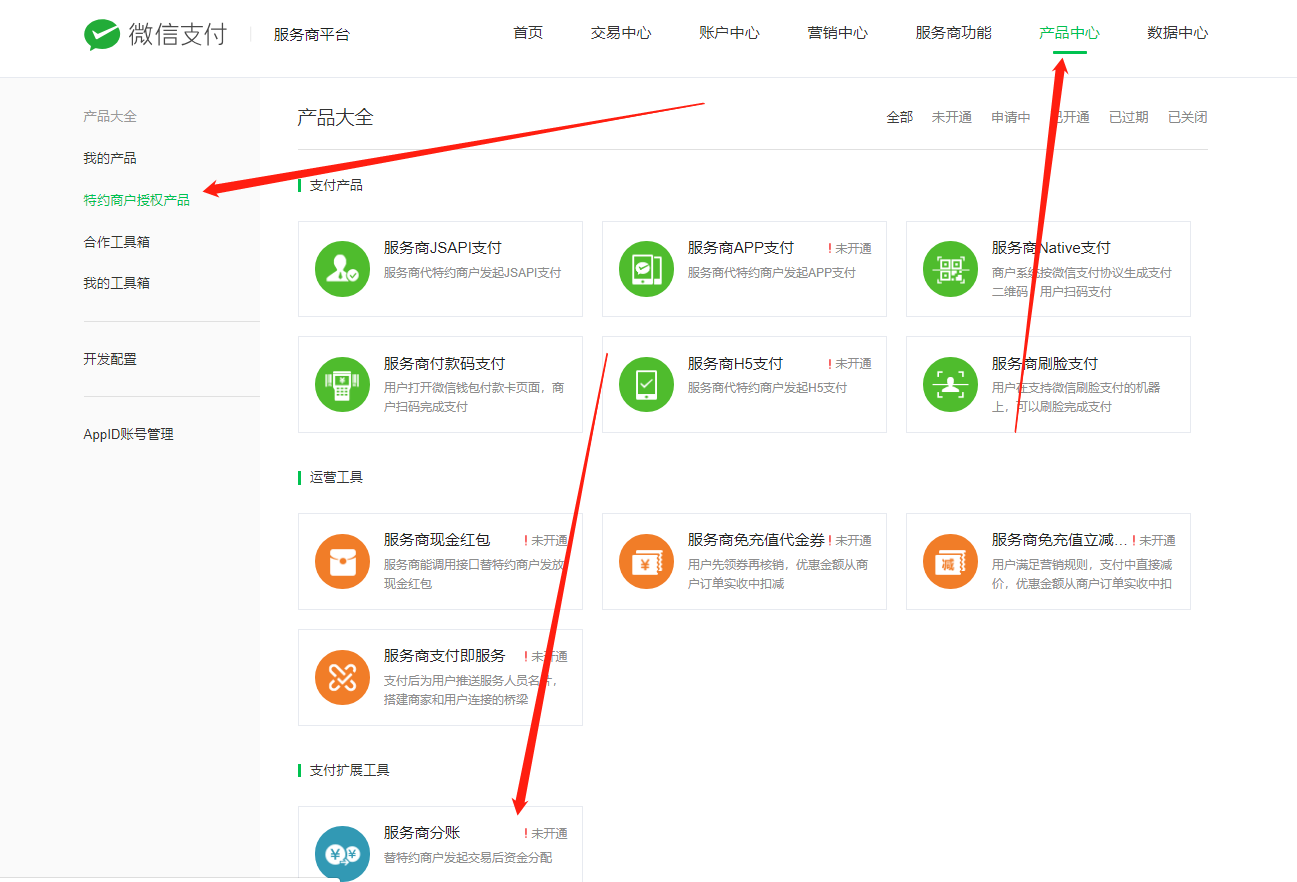Open 合作工具箱 in the sidebar
1297x882 pixels.
(116, 242)
